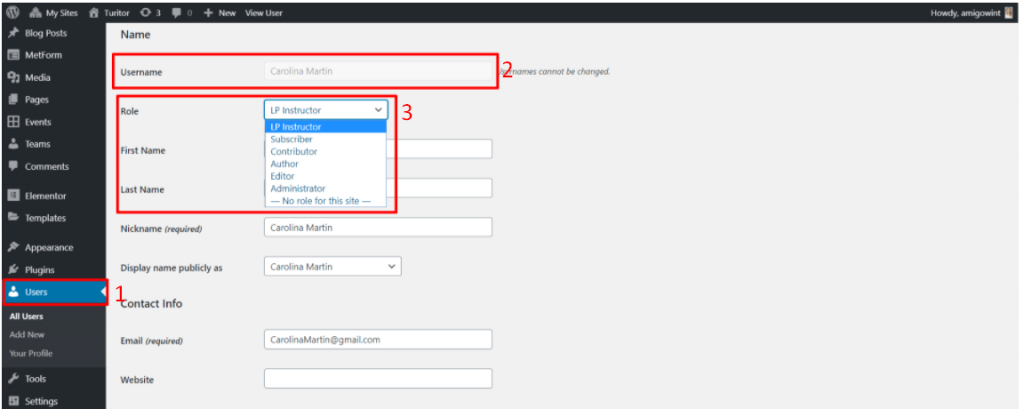Open the New content menu
Screen dimensions: 1024x409
click(x=219, y=13)
